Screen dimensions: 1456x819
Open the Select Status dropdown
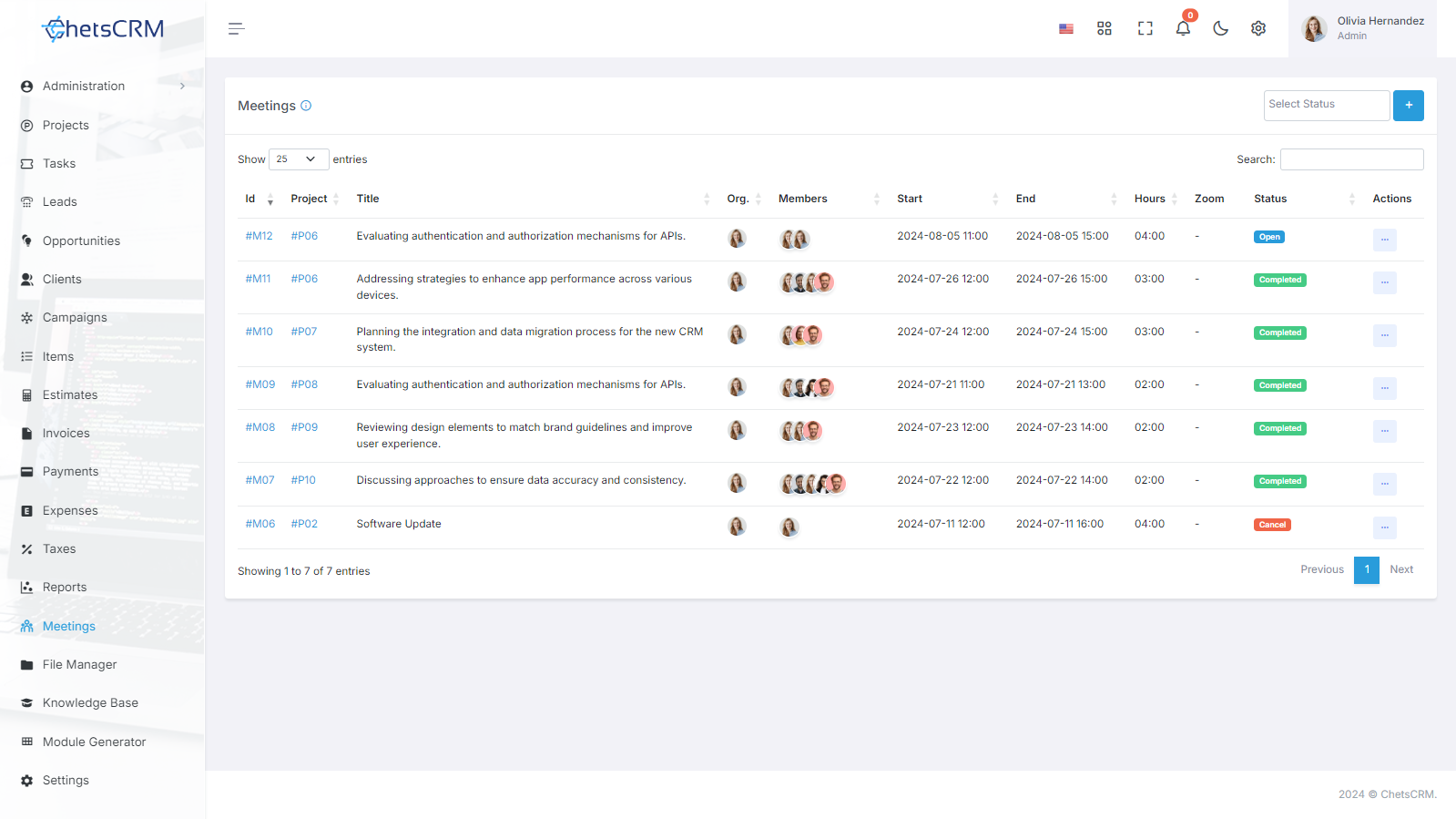click(x=1327, y=106)
